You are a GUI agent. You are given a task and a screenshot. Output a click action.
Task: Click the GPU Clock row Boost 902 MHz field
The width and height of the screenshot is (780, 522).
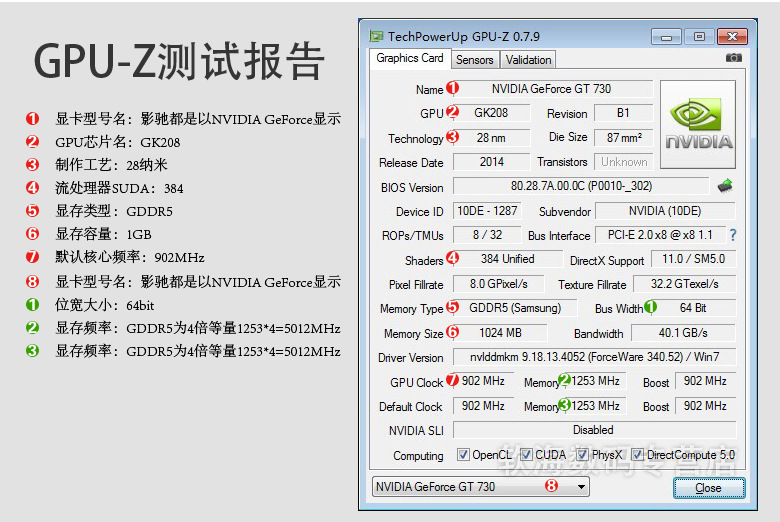pyautogui.click(x=705, y=381)
